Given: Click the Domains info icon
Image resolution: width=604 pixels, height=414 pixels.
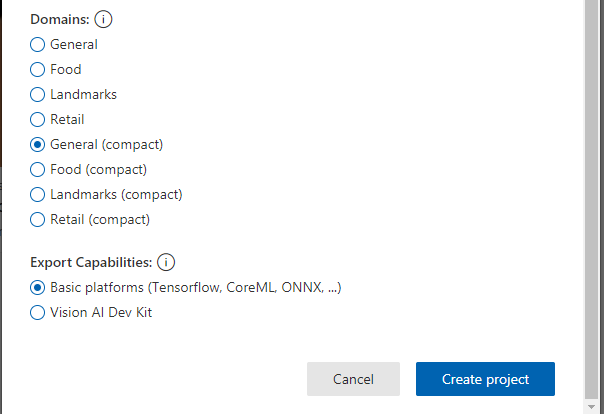Looking at the screenshot, I should (104, 19).
